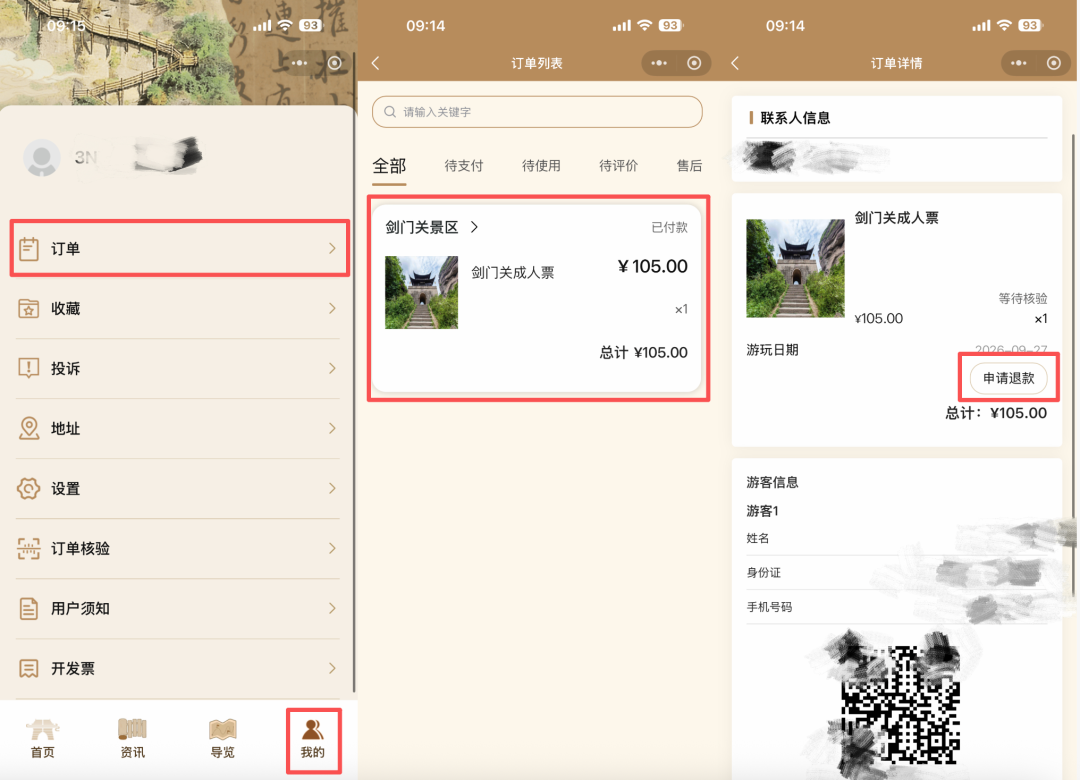Switch to the 待评价 tab
The image size is (1080, 780).
point(619,166)
